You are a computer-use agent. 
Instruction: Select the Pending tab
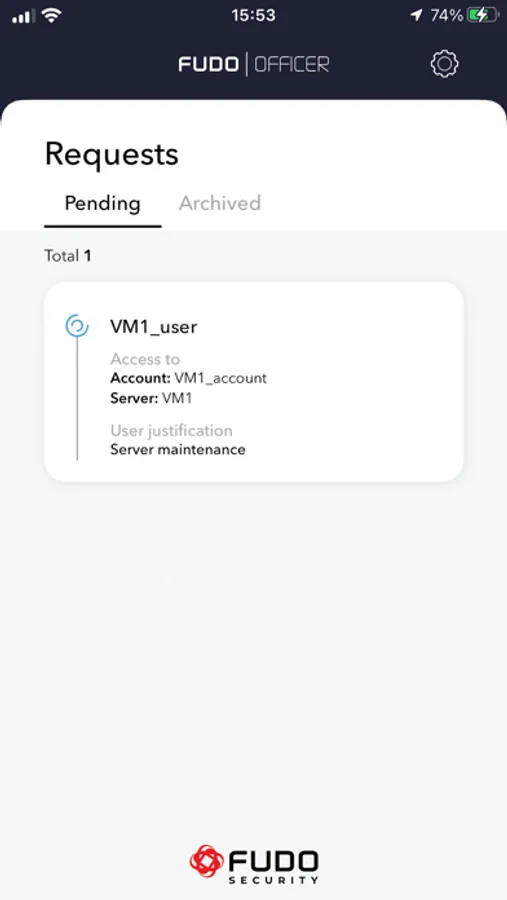coord(102,203)
